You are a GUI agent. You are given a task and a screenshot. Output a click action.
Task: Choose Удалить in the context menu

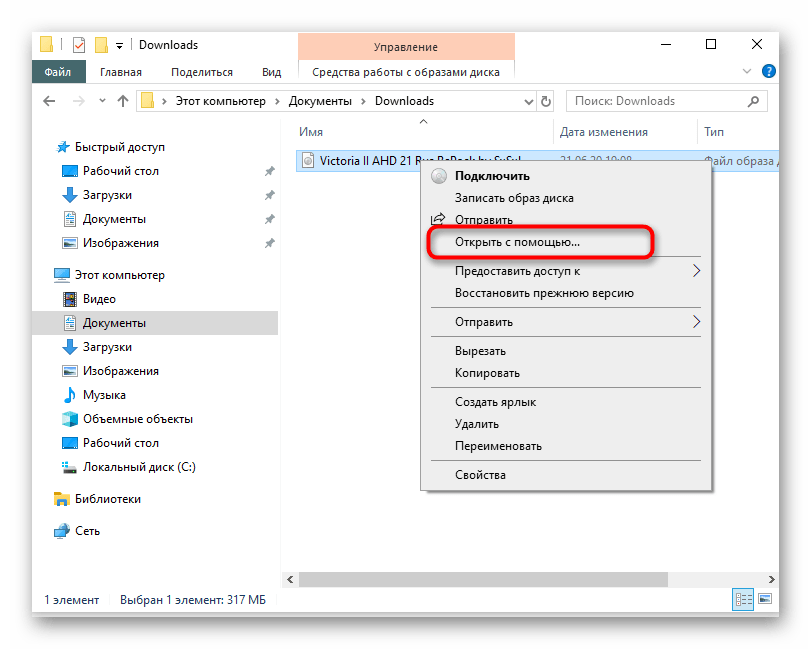pyautogui.click(x=566, y=424)
